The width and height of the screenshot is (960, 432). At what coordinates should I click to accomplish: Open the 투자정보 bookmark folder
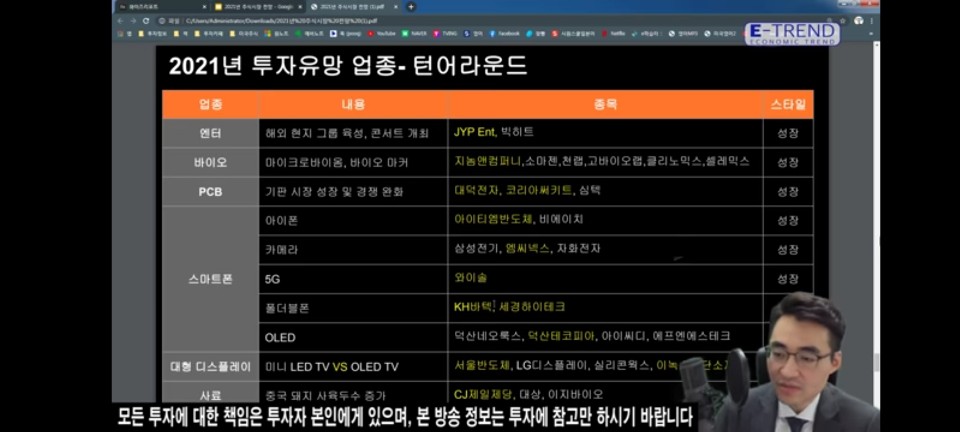[153, 33]
